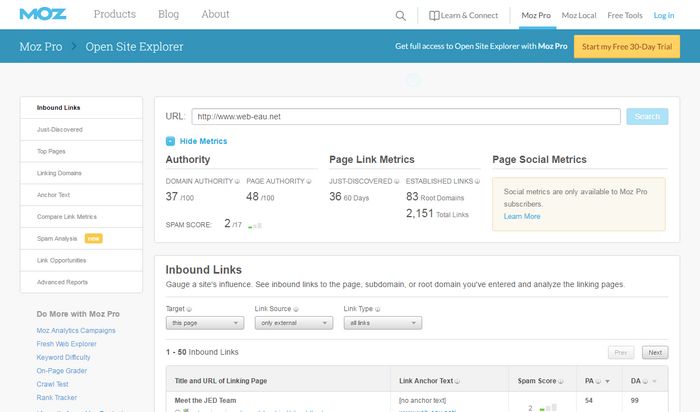Screen dimensions: 700x412
Task: Click the Log in link
Action: pos(664,16)
